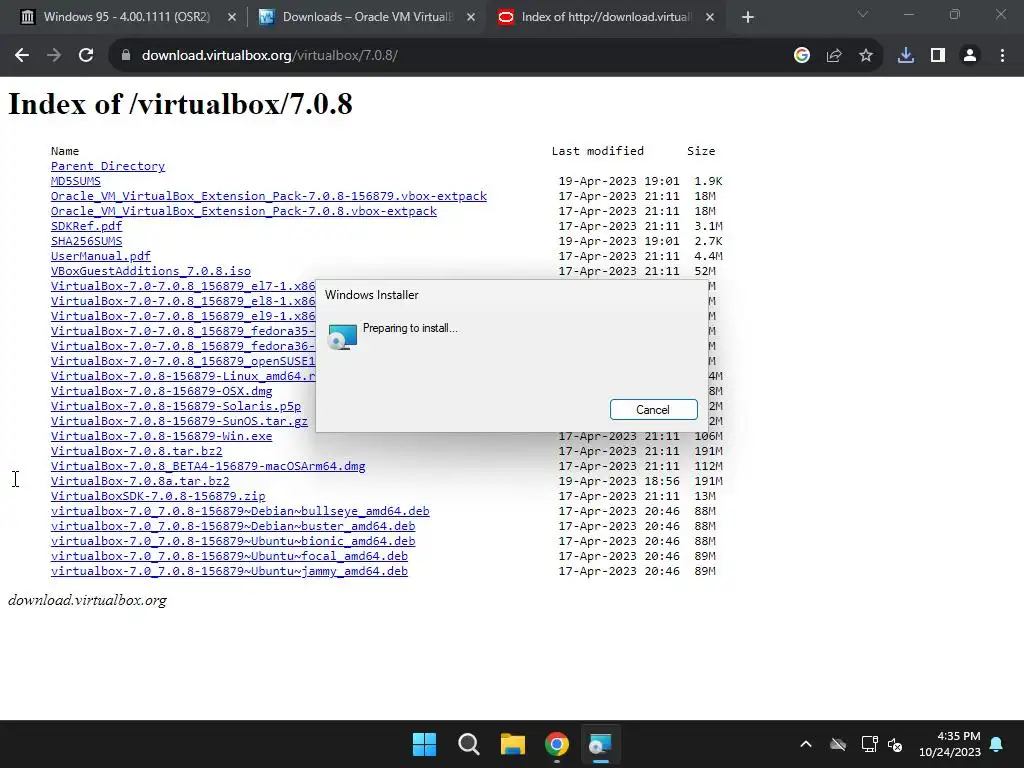Open Chrome three-dot menu
This screenshot has height=768, width=1024.
tap(1002, 56)
